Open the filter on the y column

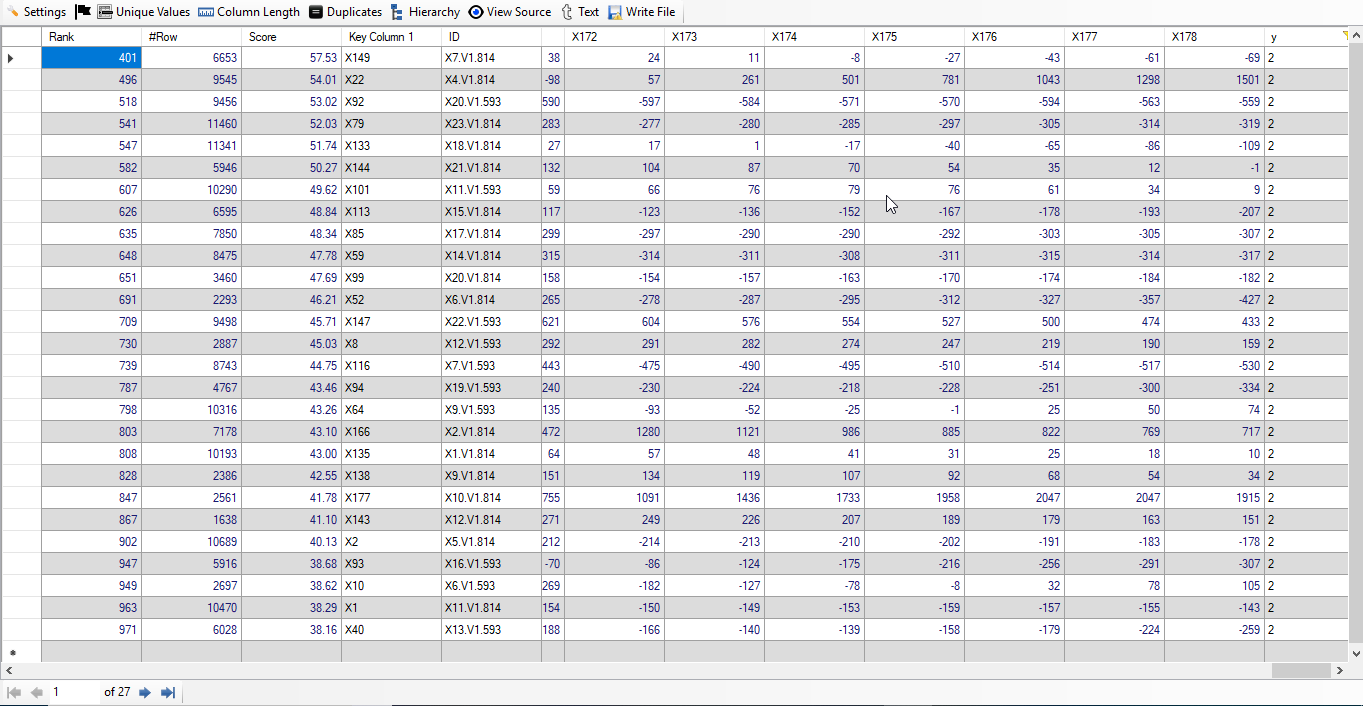pyautogui.click(x=1345, y=36)
